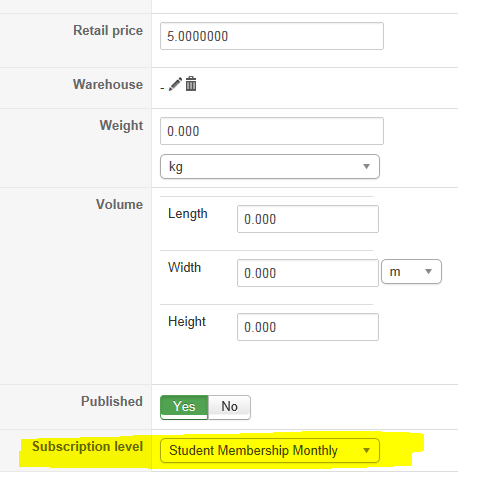482x478 pixels.
Task: Click the Warehouse edit pencil icon
Action: 175,84
